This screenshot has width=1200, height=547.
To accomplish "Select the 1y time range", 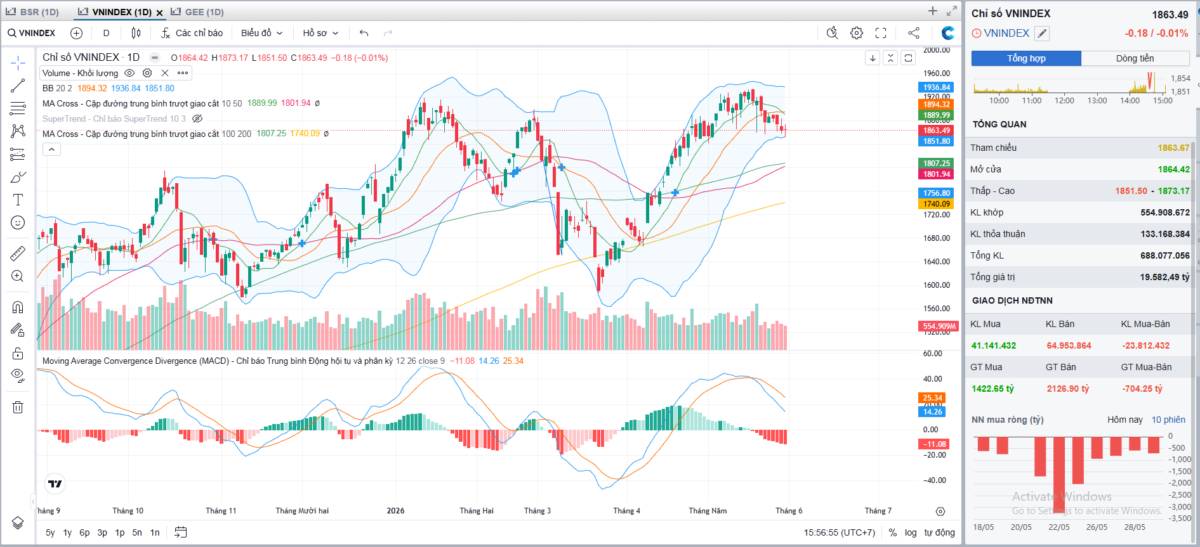I will pyautogui.click(x=67, y=532).
